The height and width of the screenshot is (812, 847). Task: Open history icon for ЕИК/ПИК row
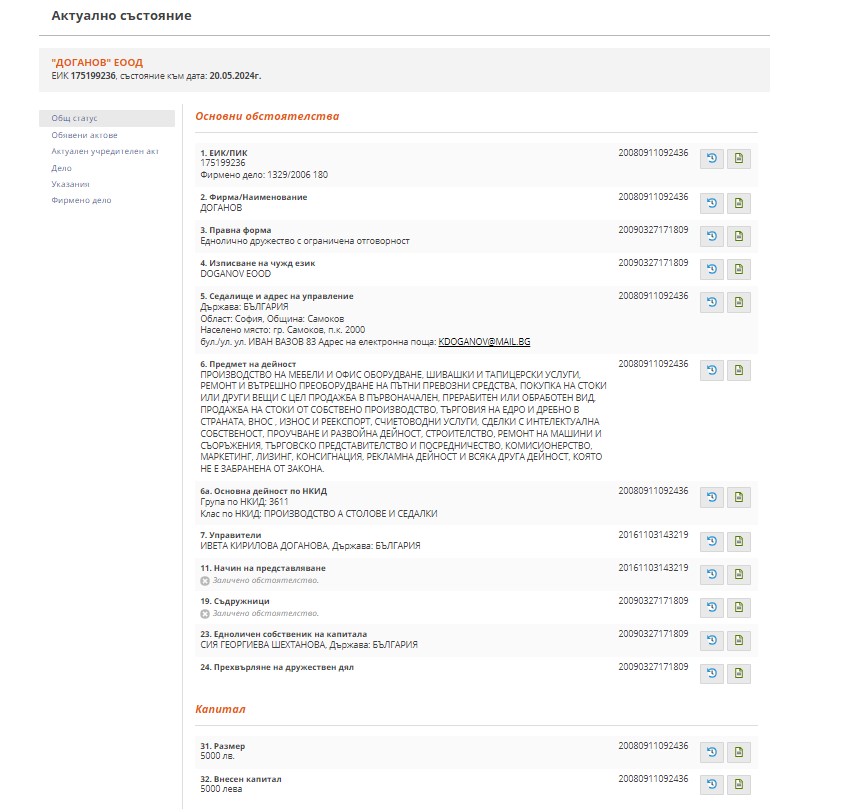point(711,159)
